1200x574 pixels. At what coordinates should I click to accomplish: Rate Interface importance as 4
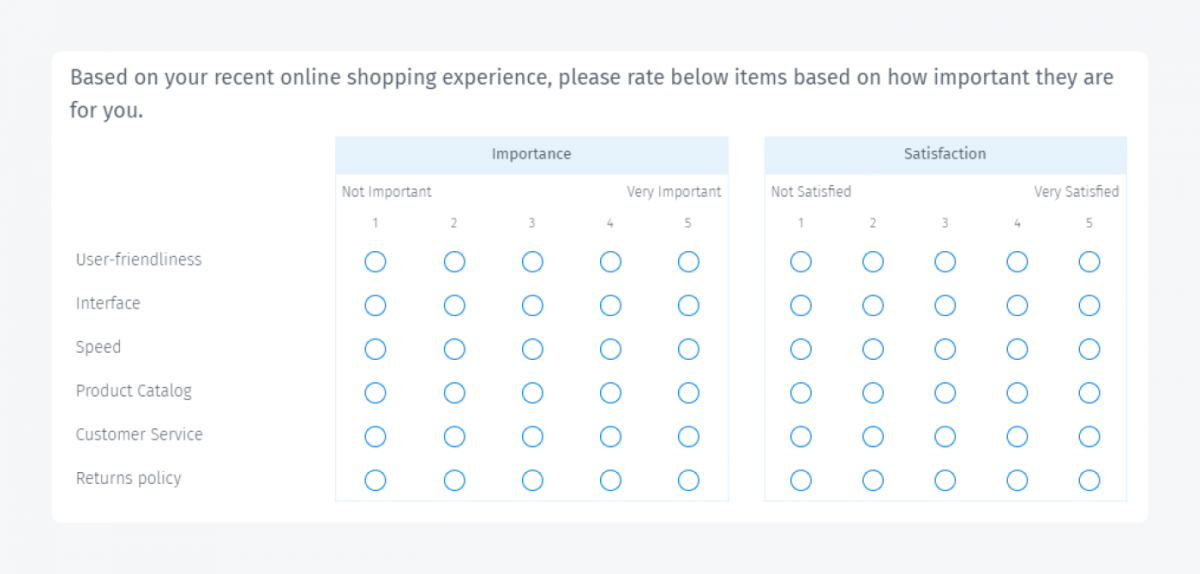tap(610, 305)
